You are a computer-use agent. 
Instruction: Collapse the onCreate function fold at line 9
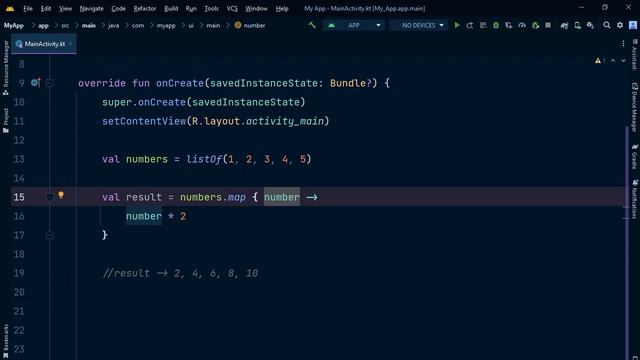click(50, 83)
